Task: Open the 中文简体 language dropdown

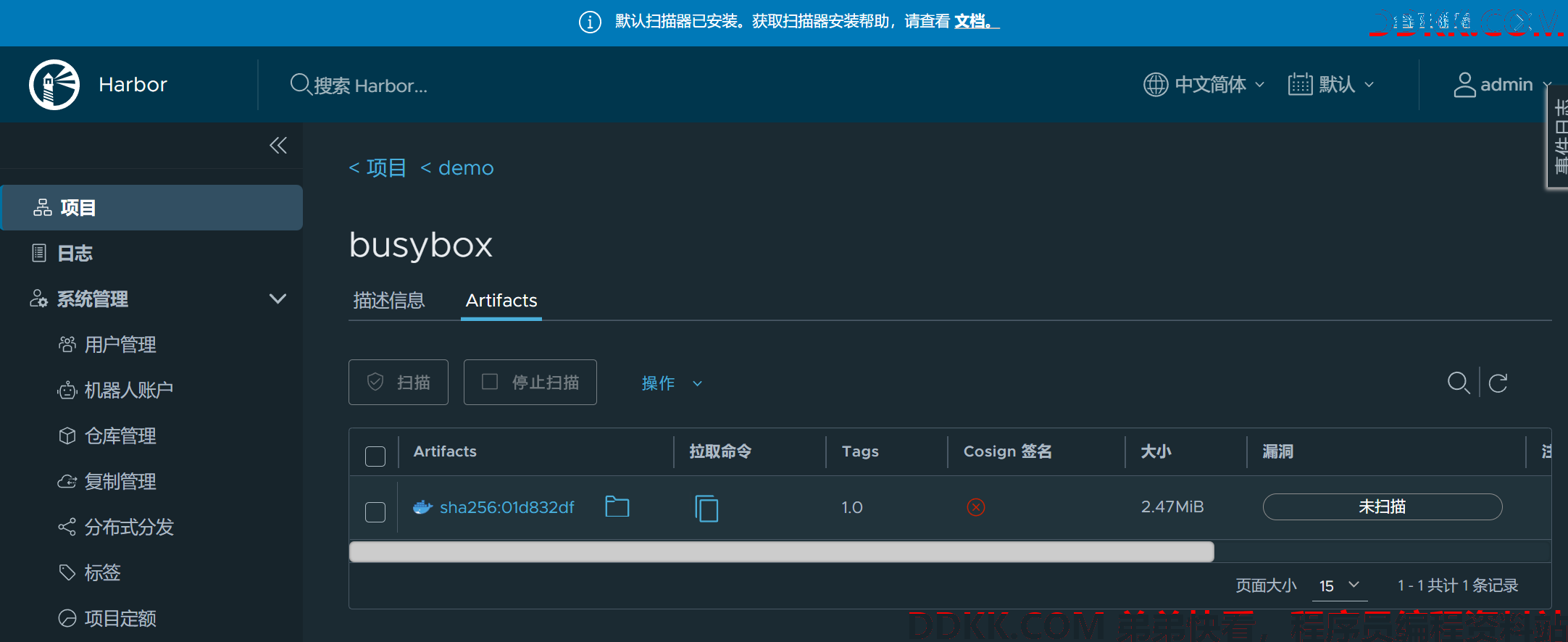Action: pyautogui.click(x=1204, y=85)
